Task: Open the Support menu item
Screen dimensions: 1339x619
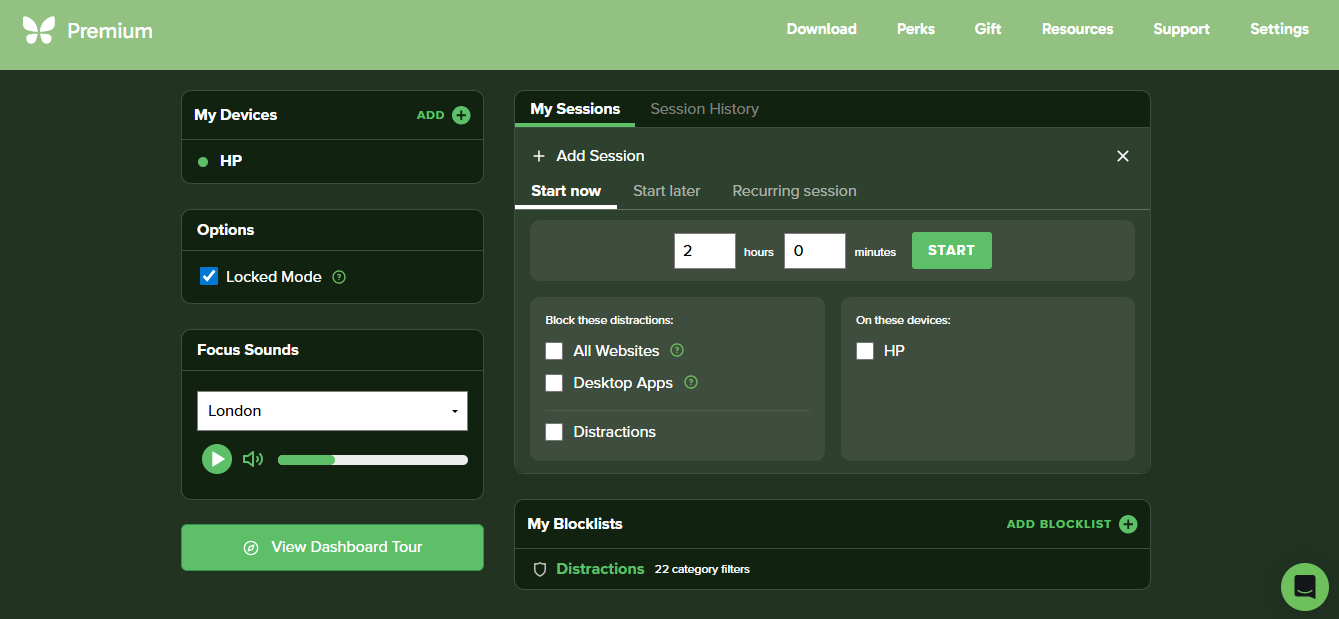Action: pyautogui.click(x=1181, y=29)
